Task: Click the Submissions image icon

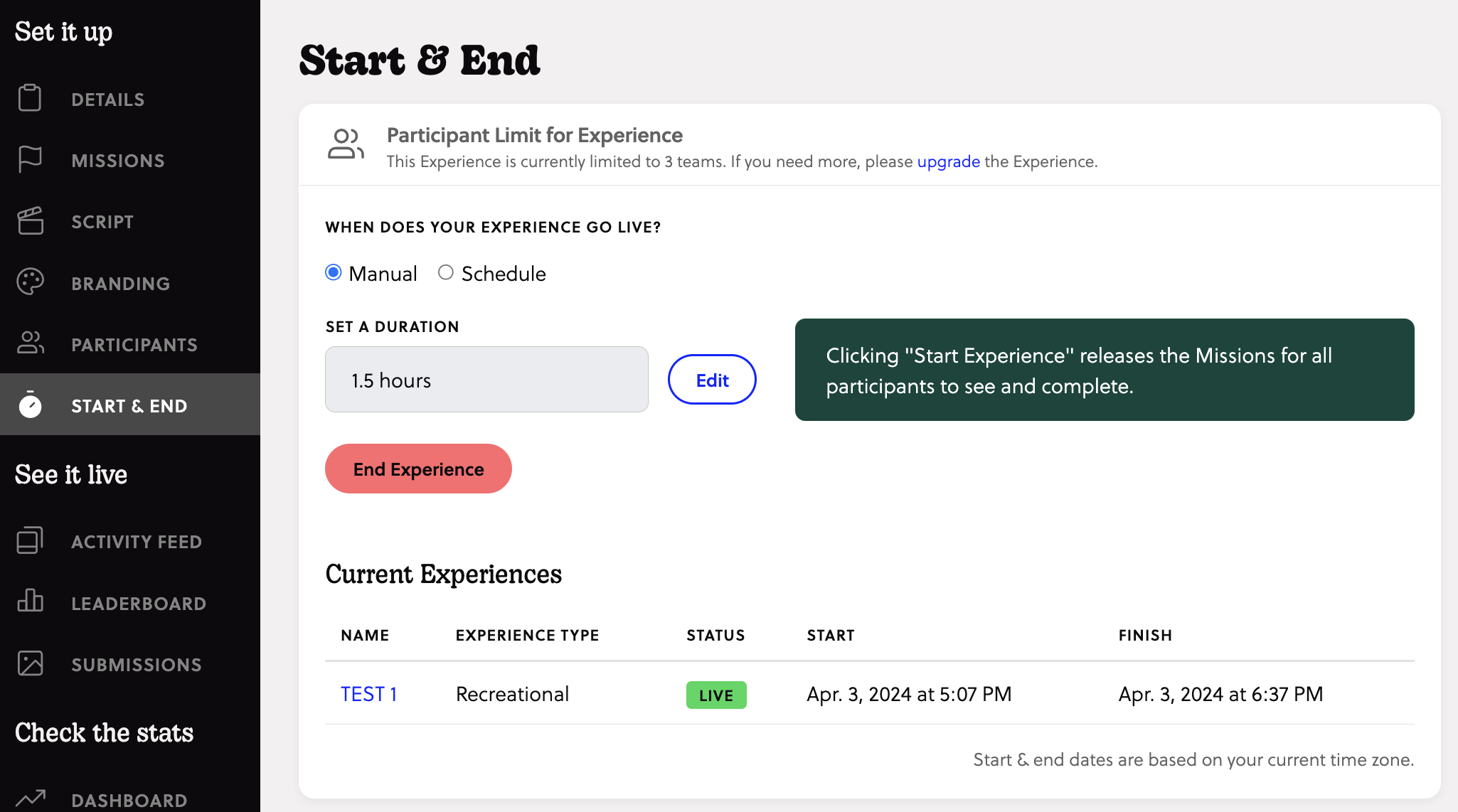Action: (30, 663)
